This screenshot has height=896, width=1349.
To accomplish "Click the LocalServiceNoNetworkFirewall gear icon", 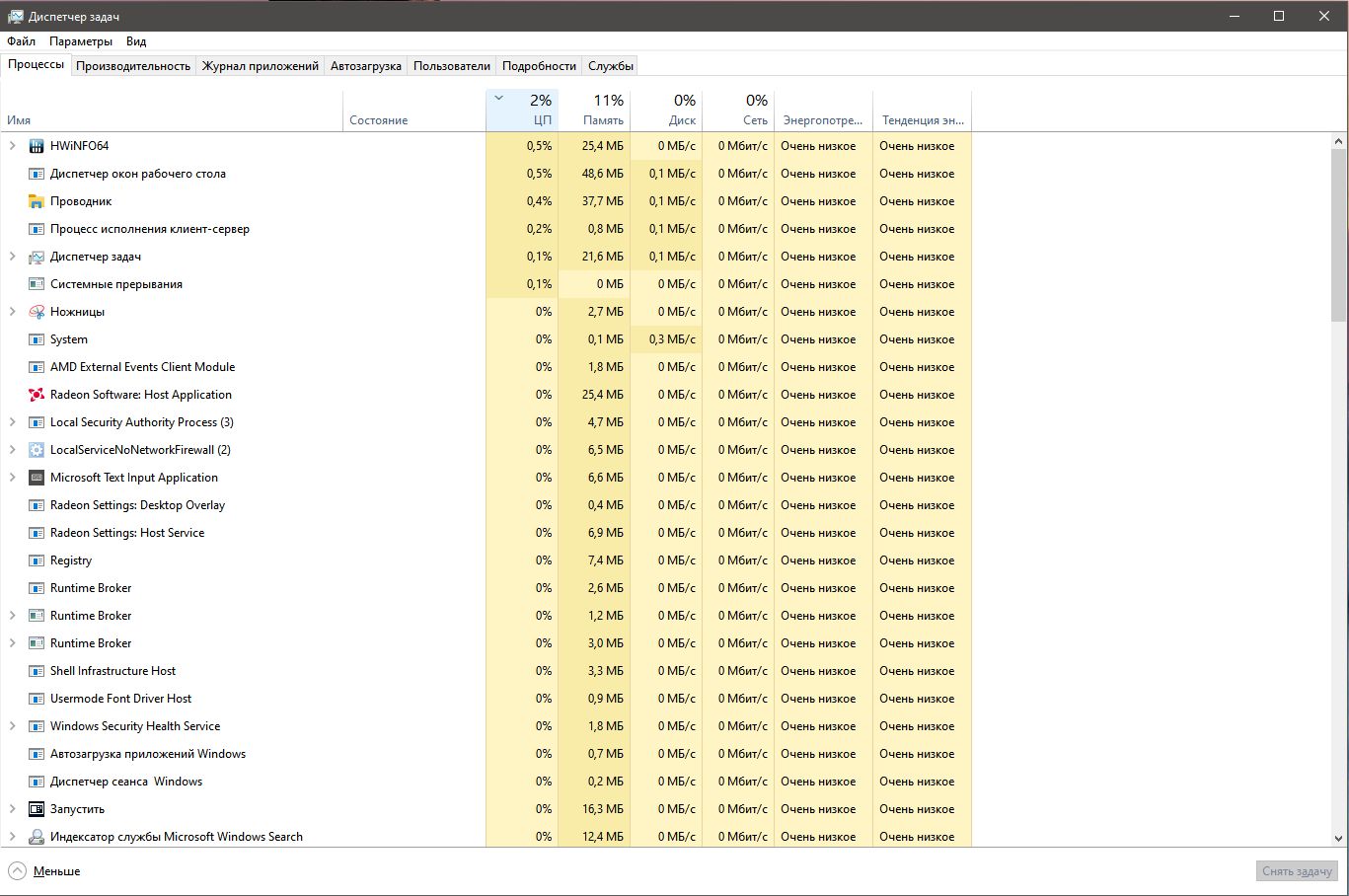I will click(37, 450).
